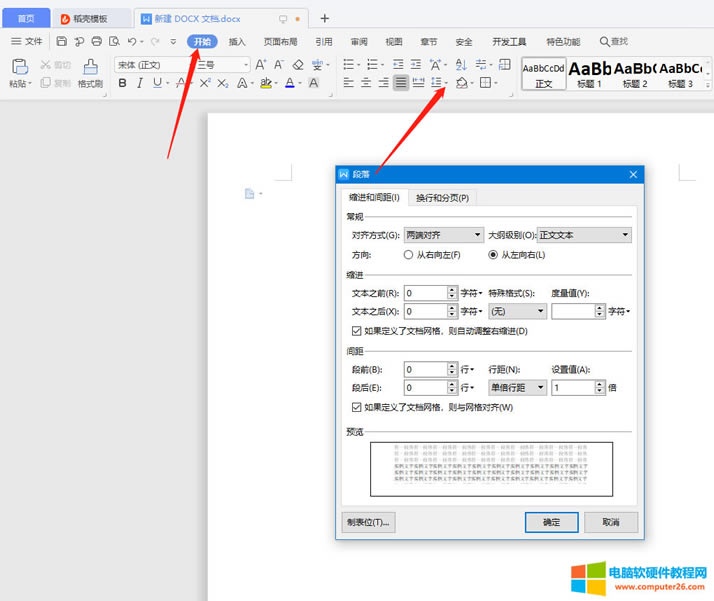
Task: Open 制表位 tab stops button
Action: [369, 522]
